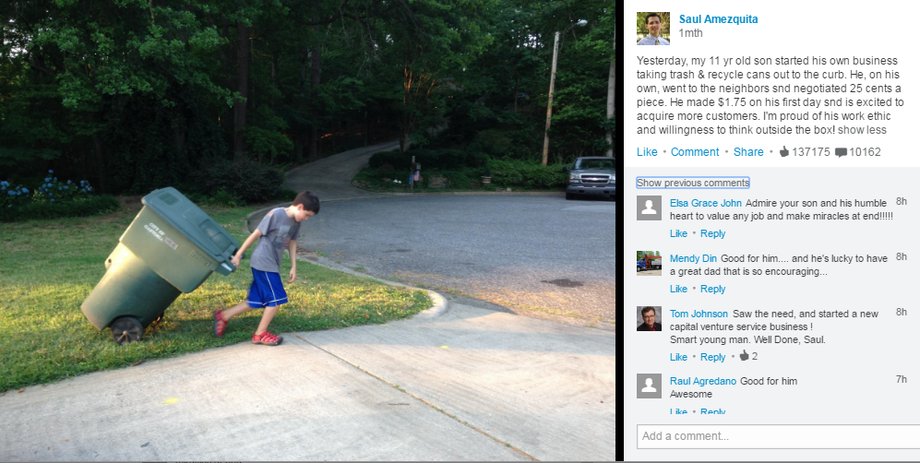This screenshot has height=463, width=920.
Task: Click the boy with trash can photo
Action: [307, 230]
